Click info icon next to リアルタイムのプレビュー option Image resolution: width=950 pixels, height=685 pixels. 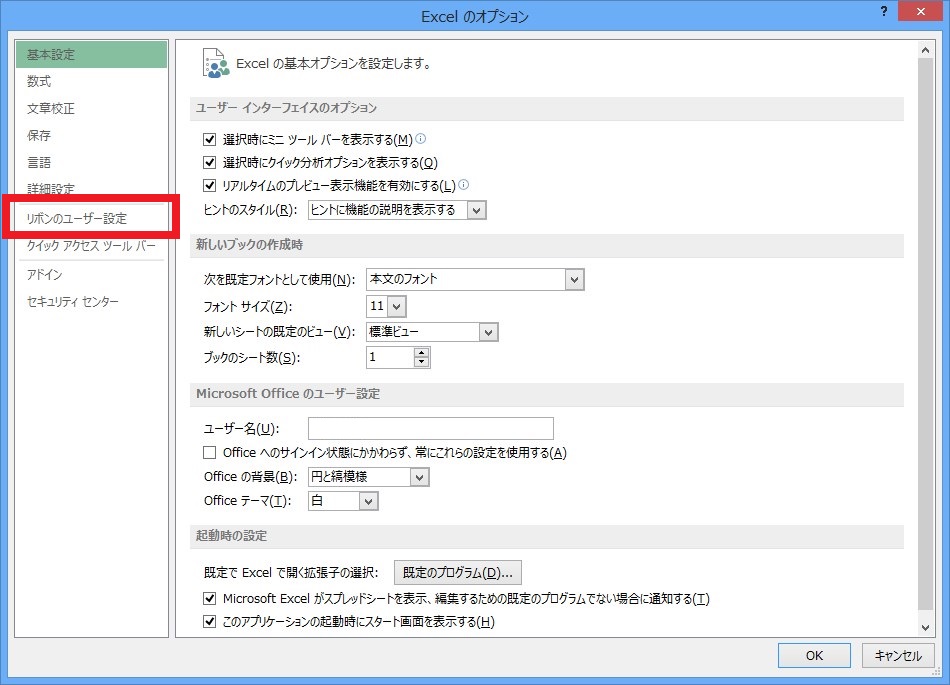(x=463, y=185)
